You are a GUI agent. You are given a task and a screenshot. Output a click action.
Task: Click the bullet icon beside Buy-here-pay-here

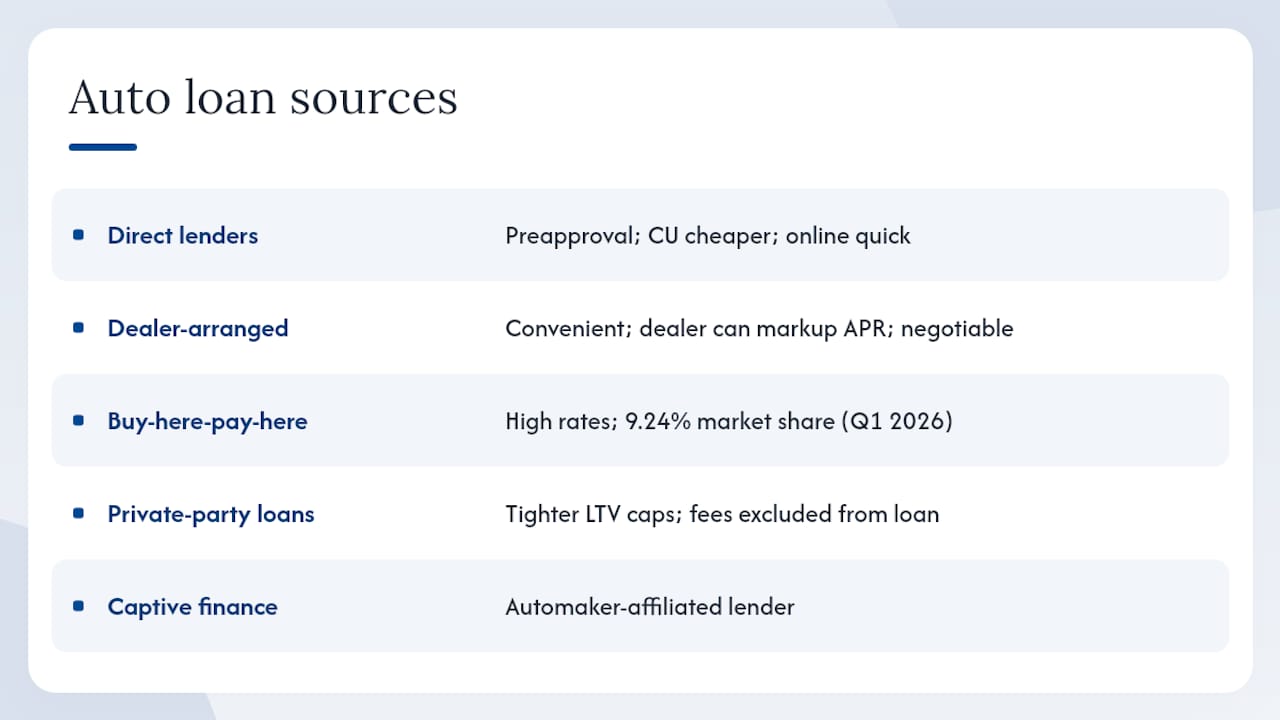[x=78, y=421]
